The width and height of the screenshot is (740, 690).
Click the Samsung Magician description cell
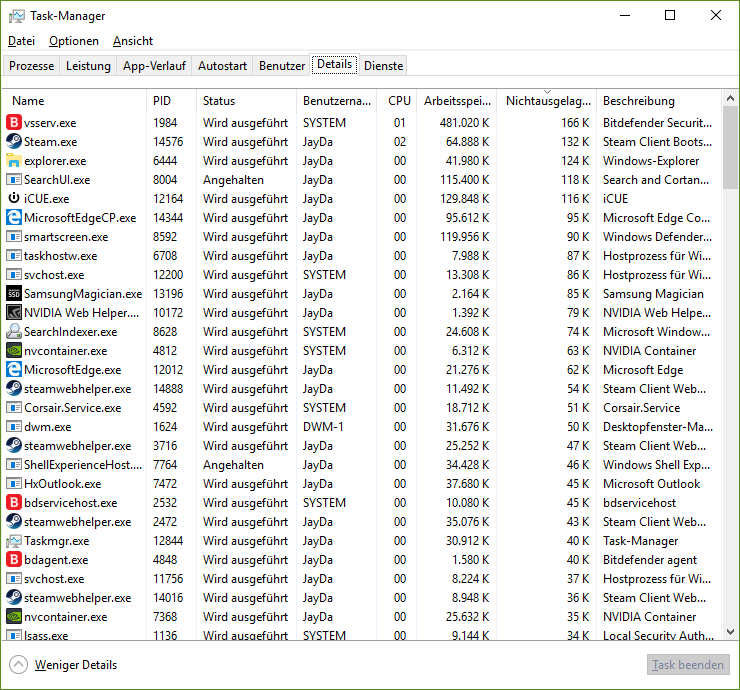(x=653, y=294)
